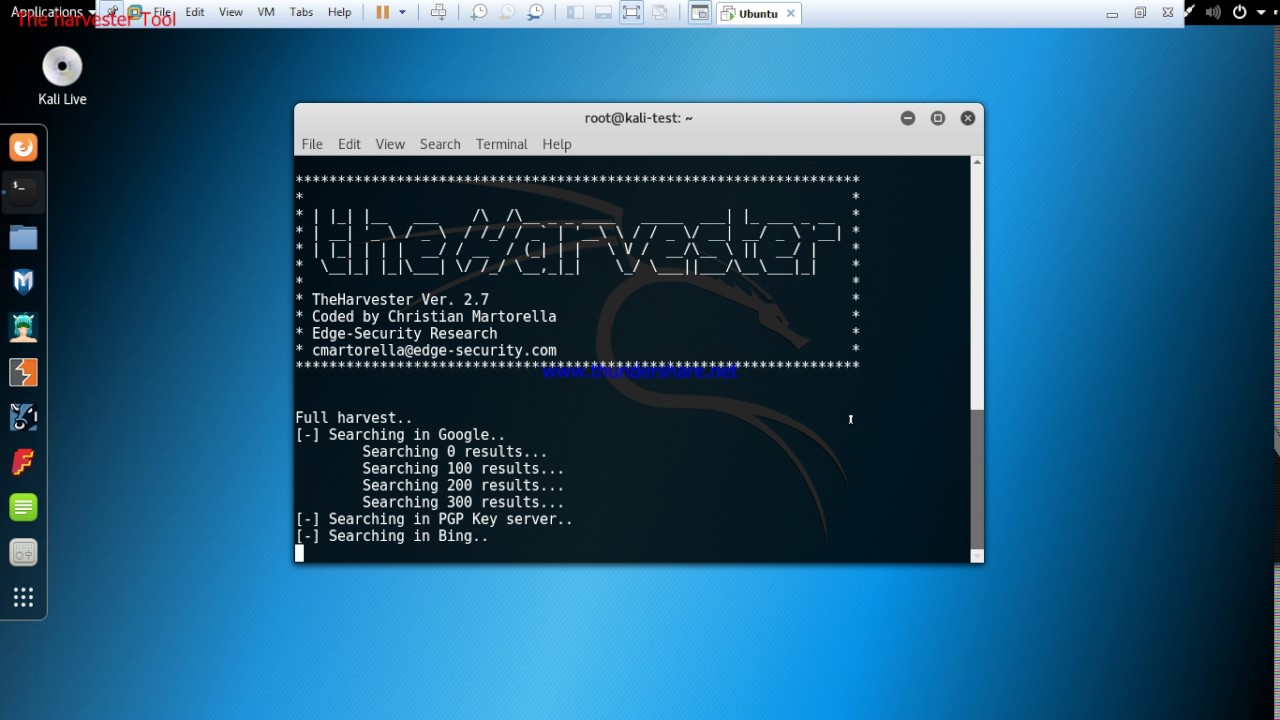Screen dimensions: 1280x720
Task: Open VMware console view icon
Action: tap(700, 13)
